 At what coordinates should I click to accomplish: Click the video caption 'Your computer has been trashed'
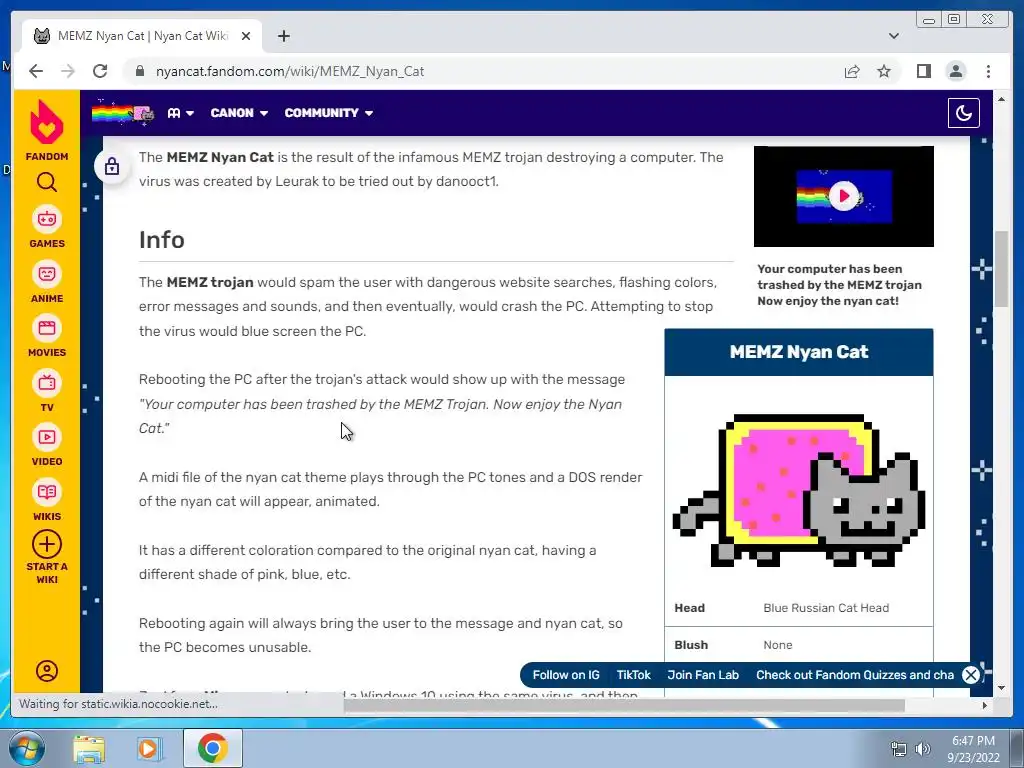pyautogui.click(x=840, y=285)
